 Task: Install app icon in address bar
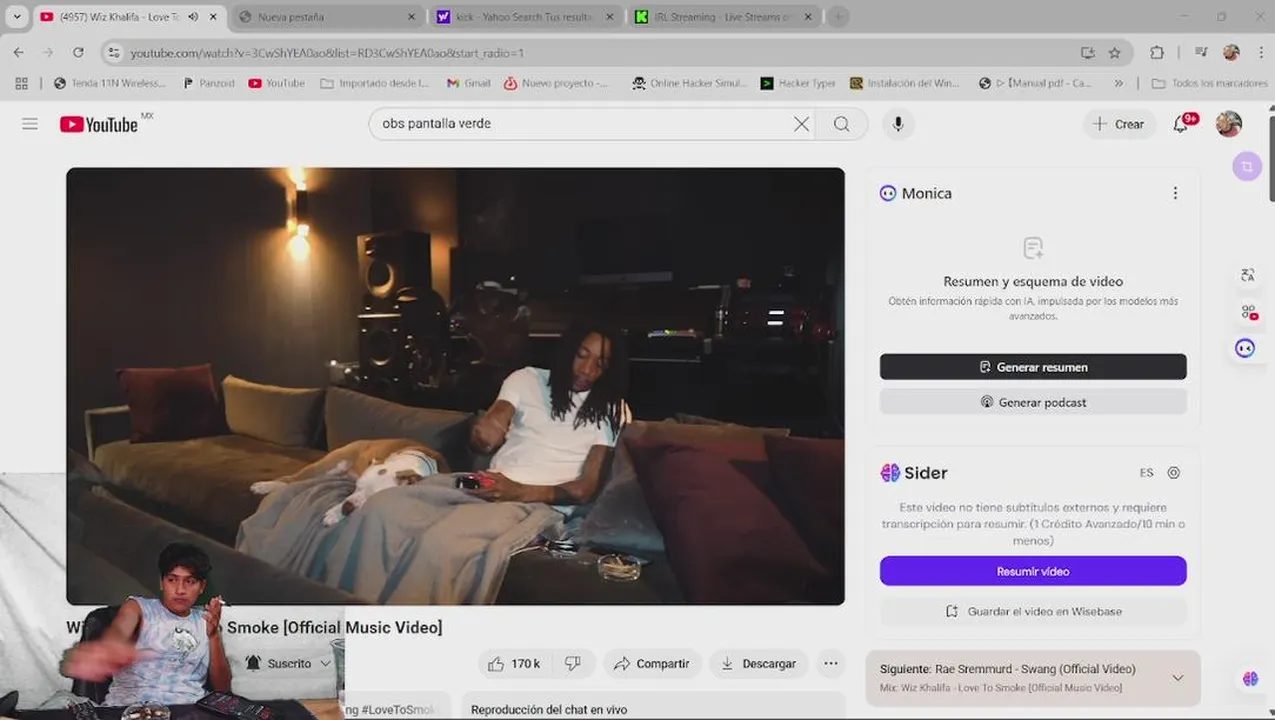tap(1088, 53)
